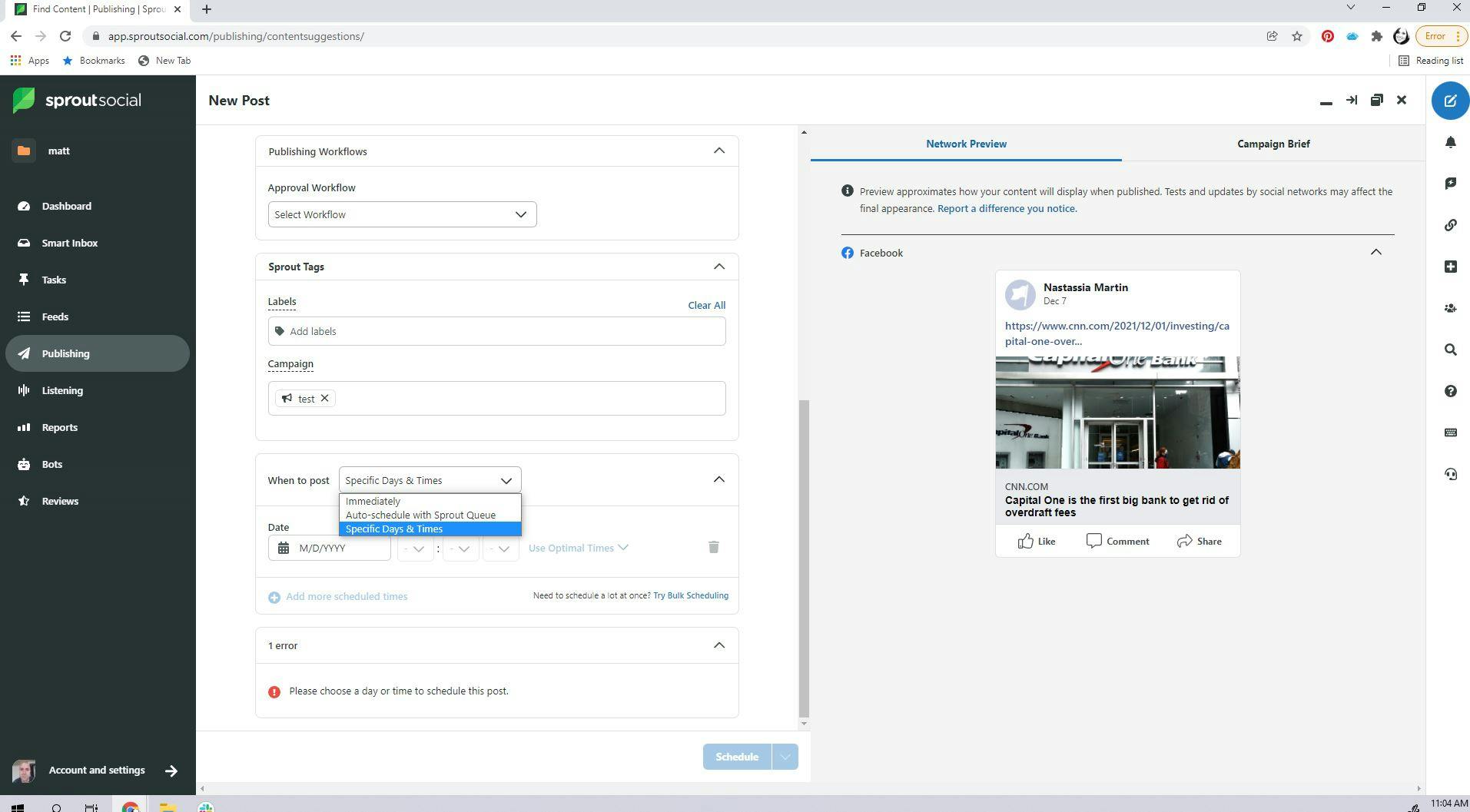The width and height of the screenshot is (1470, 812).
Task: Click the Compose new post pencil icon
Action: 1450,101
